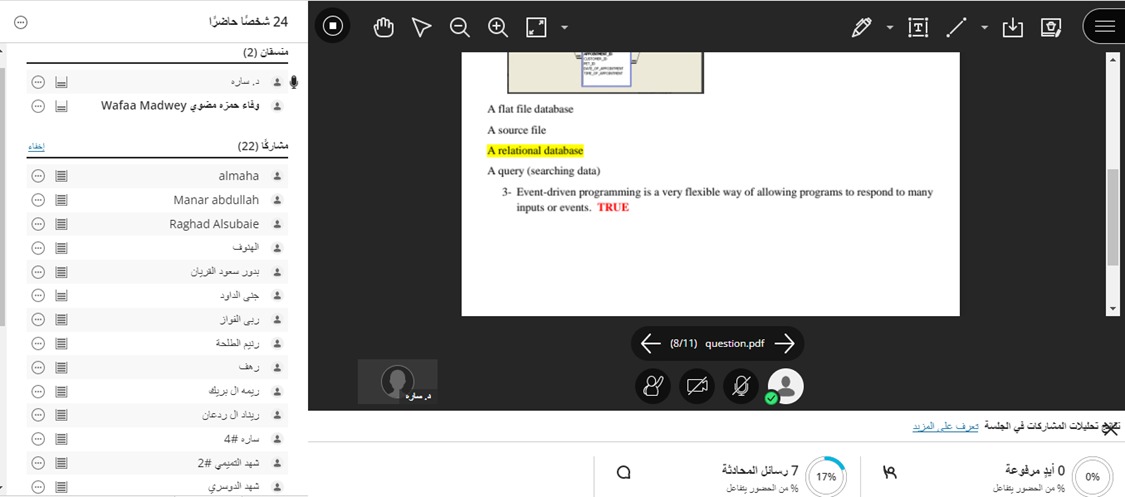The width and height of the screenshot is (1125, 497).
Task: Open the session hamburger menu
Action: tap(1104, 27)
